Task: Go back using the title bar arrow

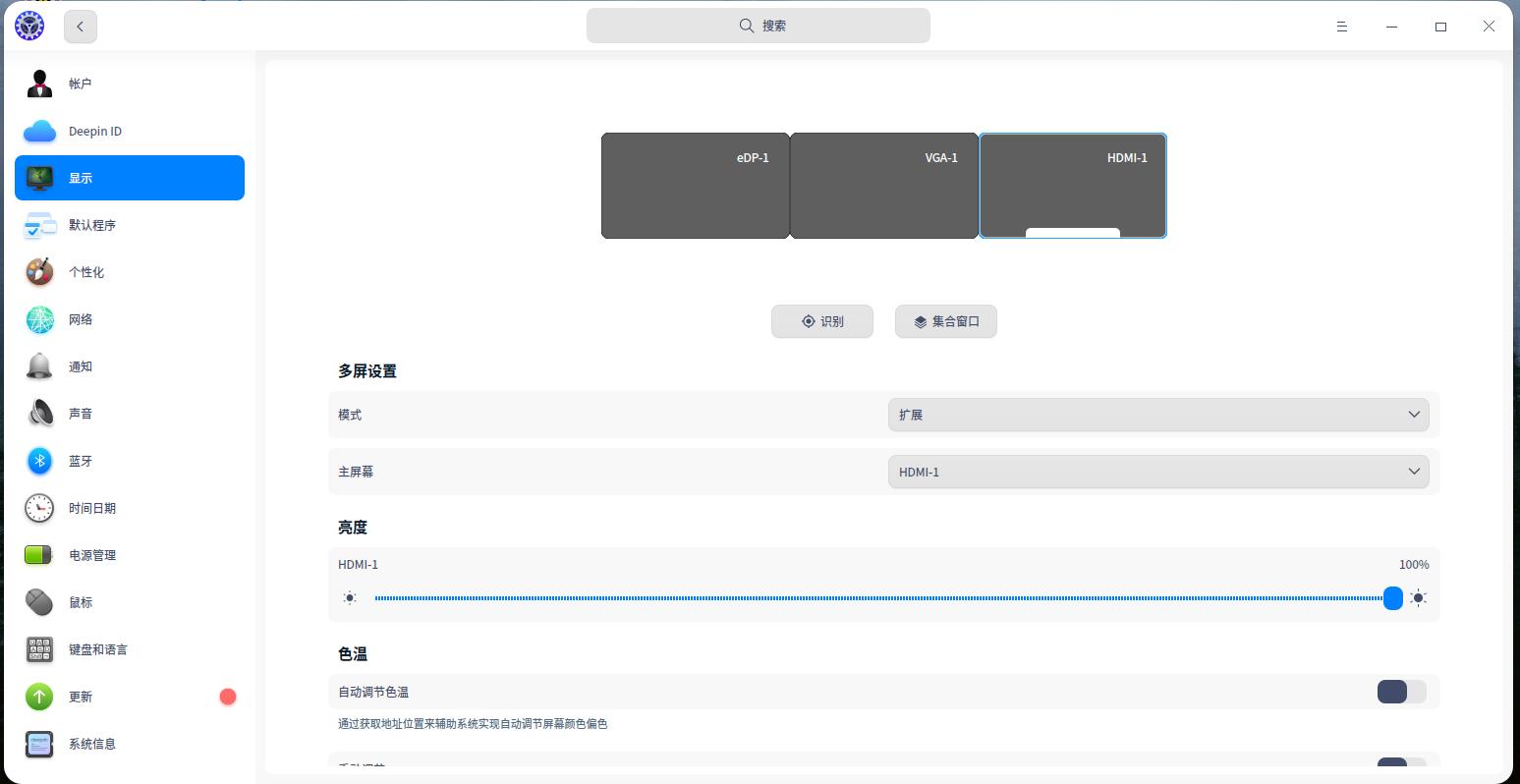Action: point(81,27)
